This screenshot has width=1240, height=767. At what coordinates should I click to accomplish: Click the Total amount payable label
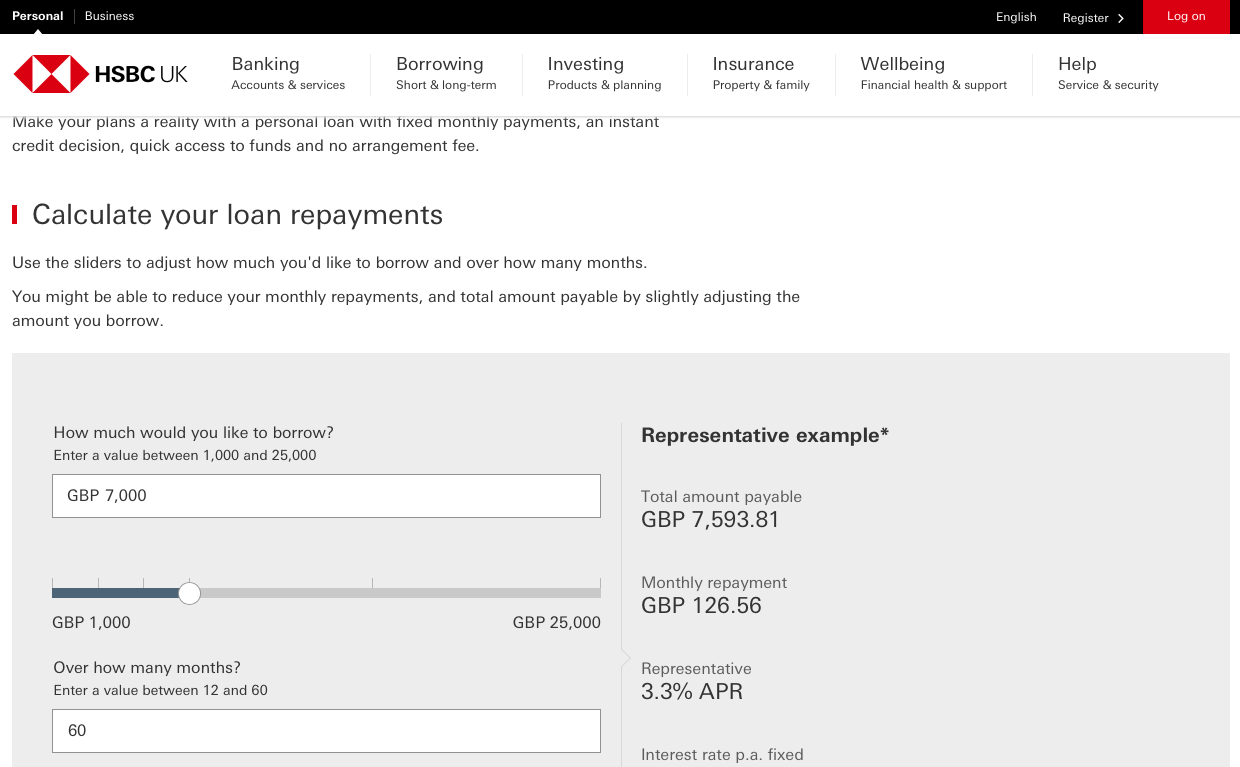(721, 497)
